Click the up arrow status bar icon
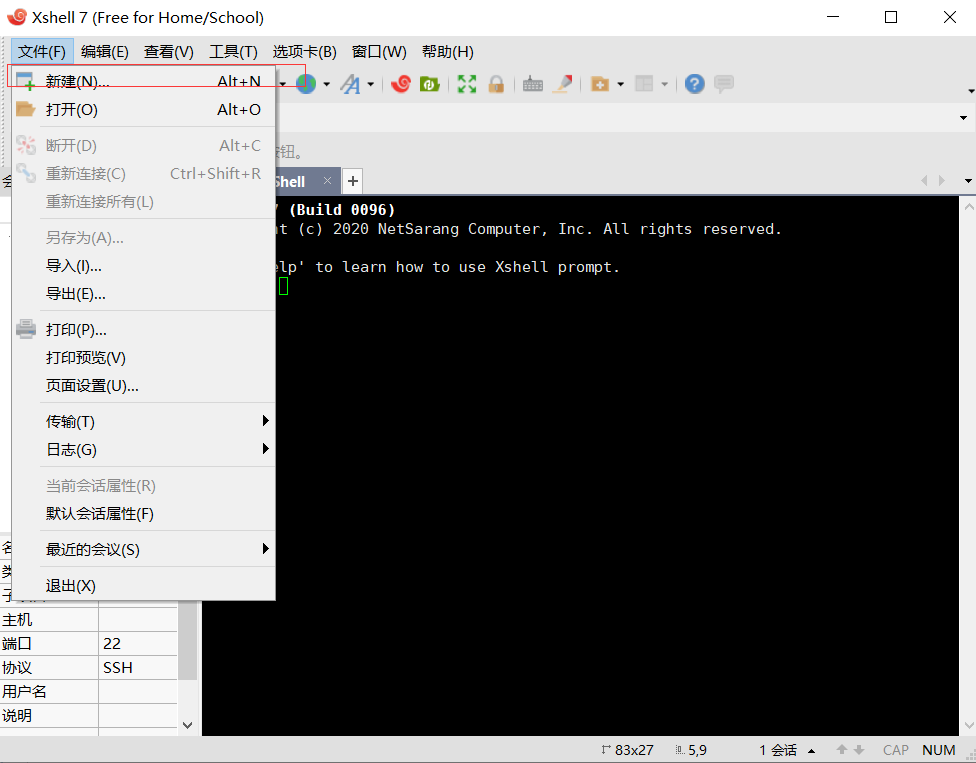 [842, 750]
